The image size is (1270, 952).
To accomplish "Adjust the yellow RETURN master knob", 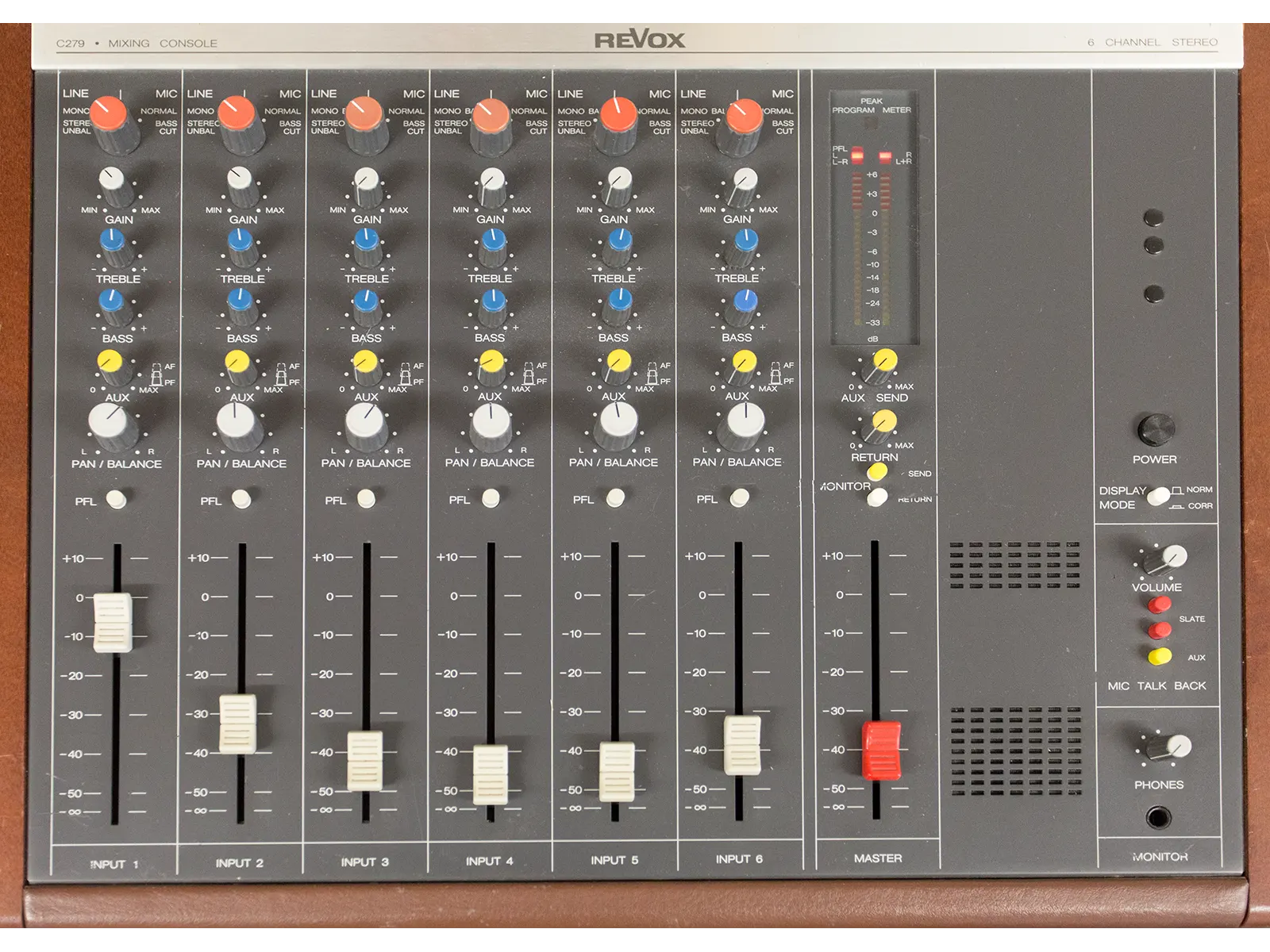I will click(x=880, y=426).
